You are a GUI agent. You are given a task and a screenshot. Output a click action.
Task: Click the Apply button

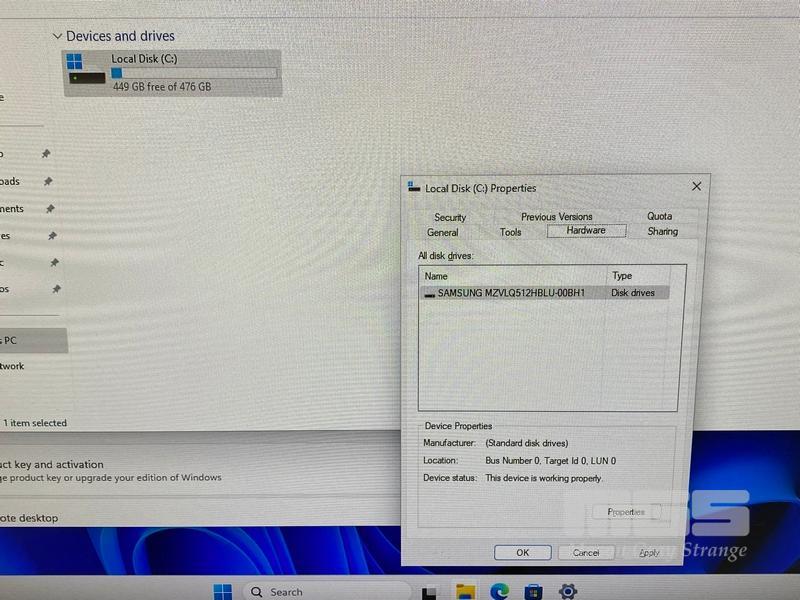[649, 553]
